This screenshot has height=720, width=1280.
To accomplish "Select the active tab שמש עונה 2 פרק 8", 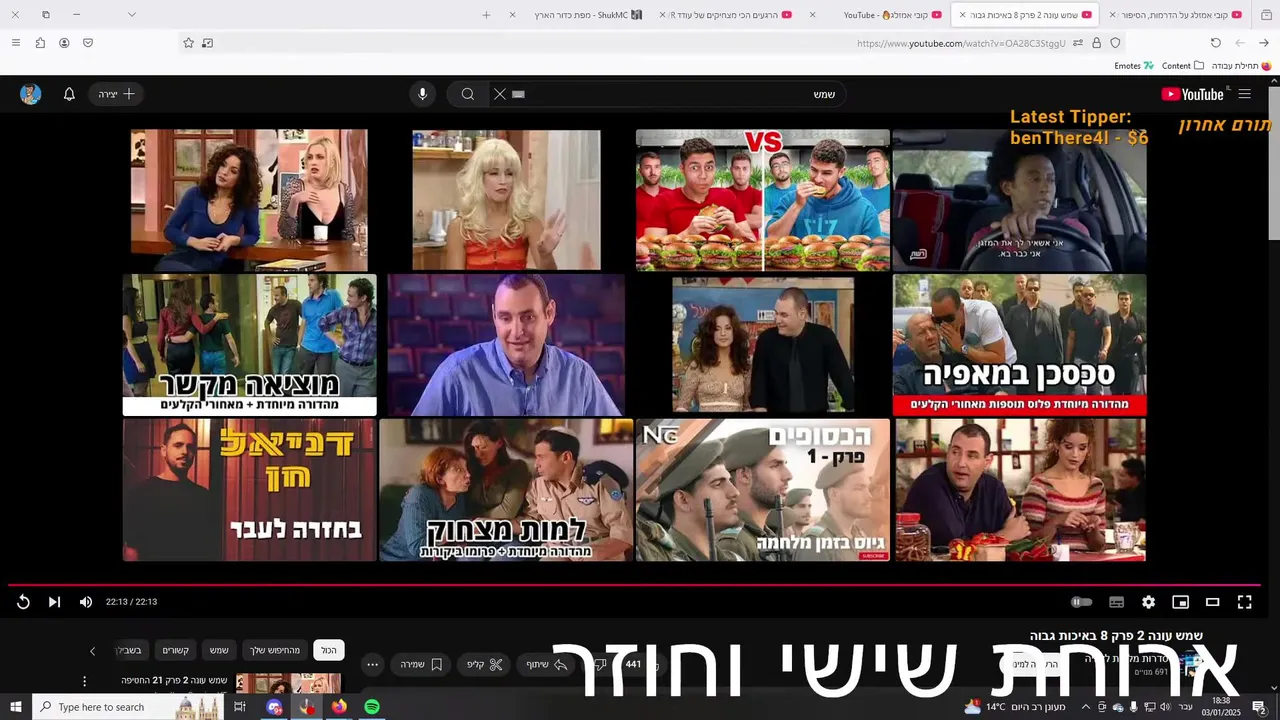I will 1025,15.
